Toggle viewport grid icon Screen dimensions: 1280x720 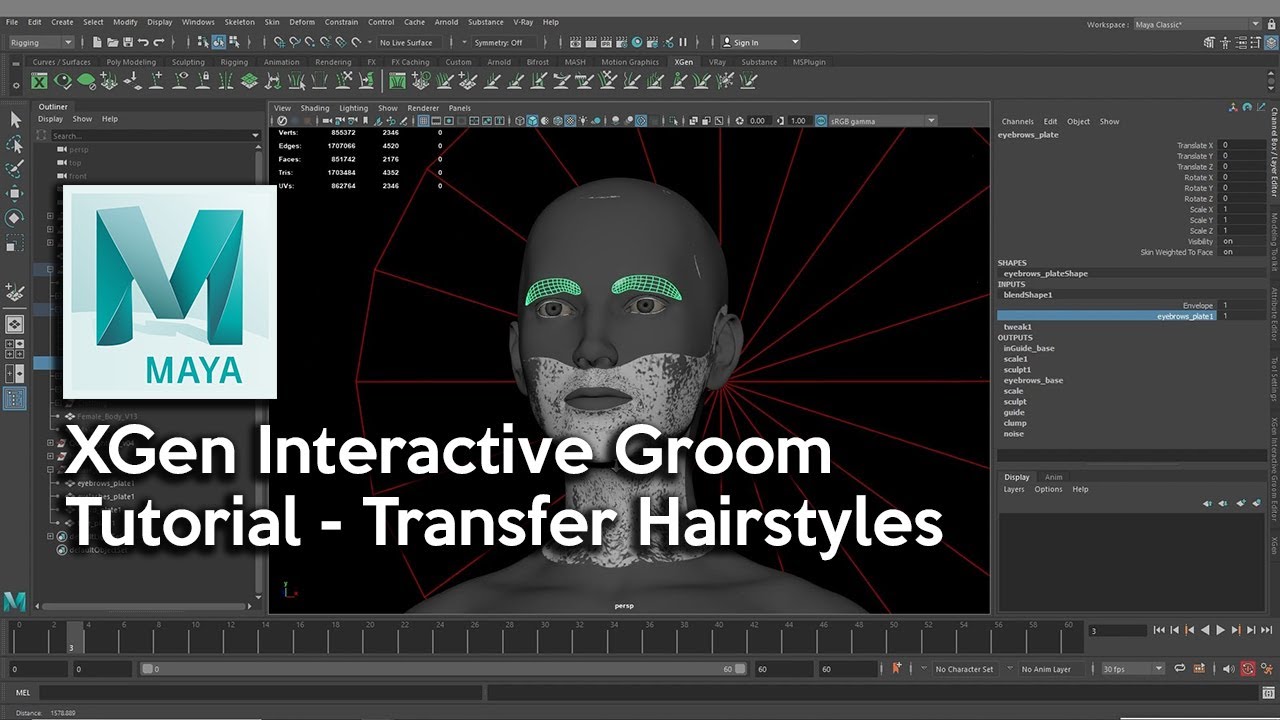click(423, 120)
